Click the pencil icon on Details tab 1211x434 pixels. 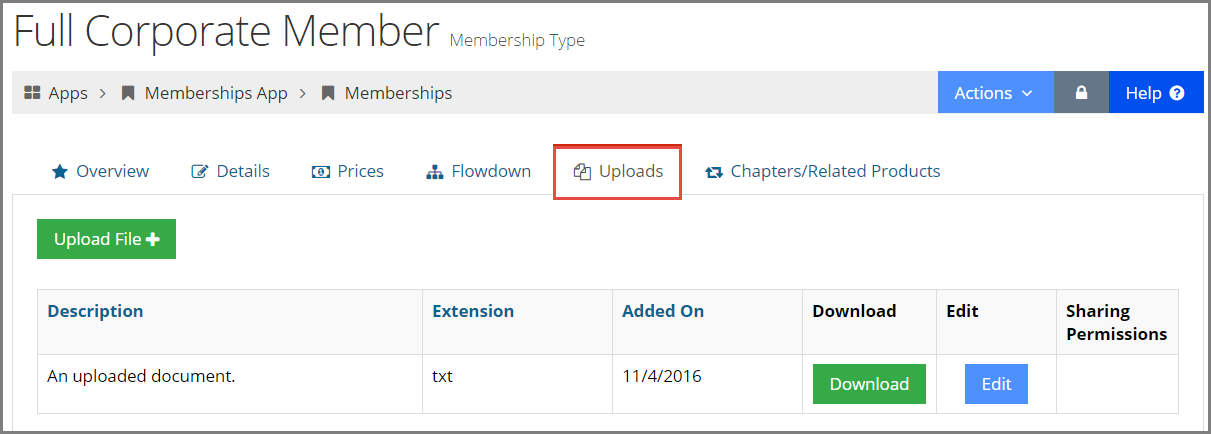[x=200, y=172]
